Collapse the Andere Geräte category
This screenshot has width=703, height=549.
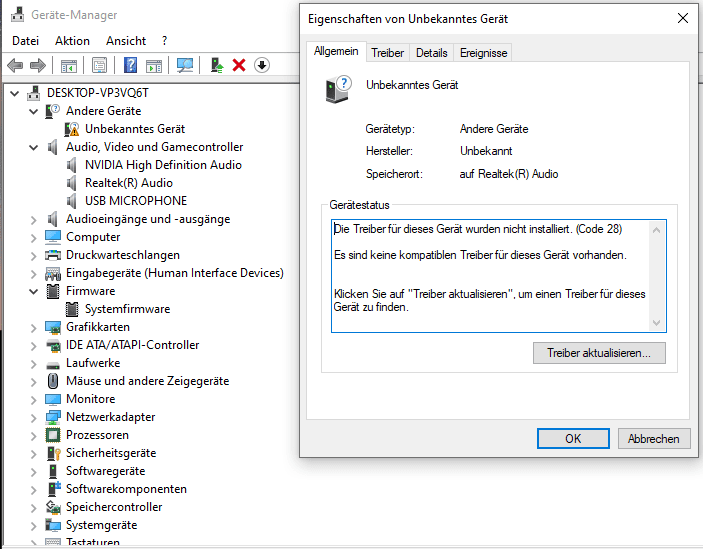pos(34,111)
